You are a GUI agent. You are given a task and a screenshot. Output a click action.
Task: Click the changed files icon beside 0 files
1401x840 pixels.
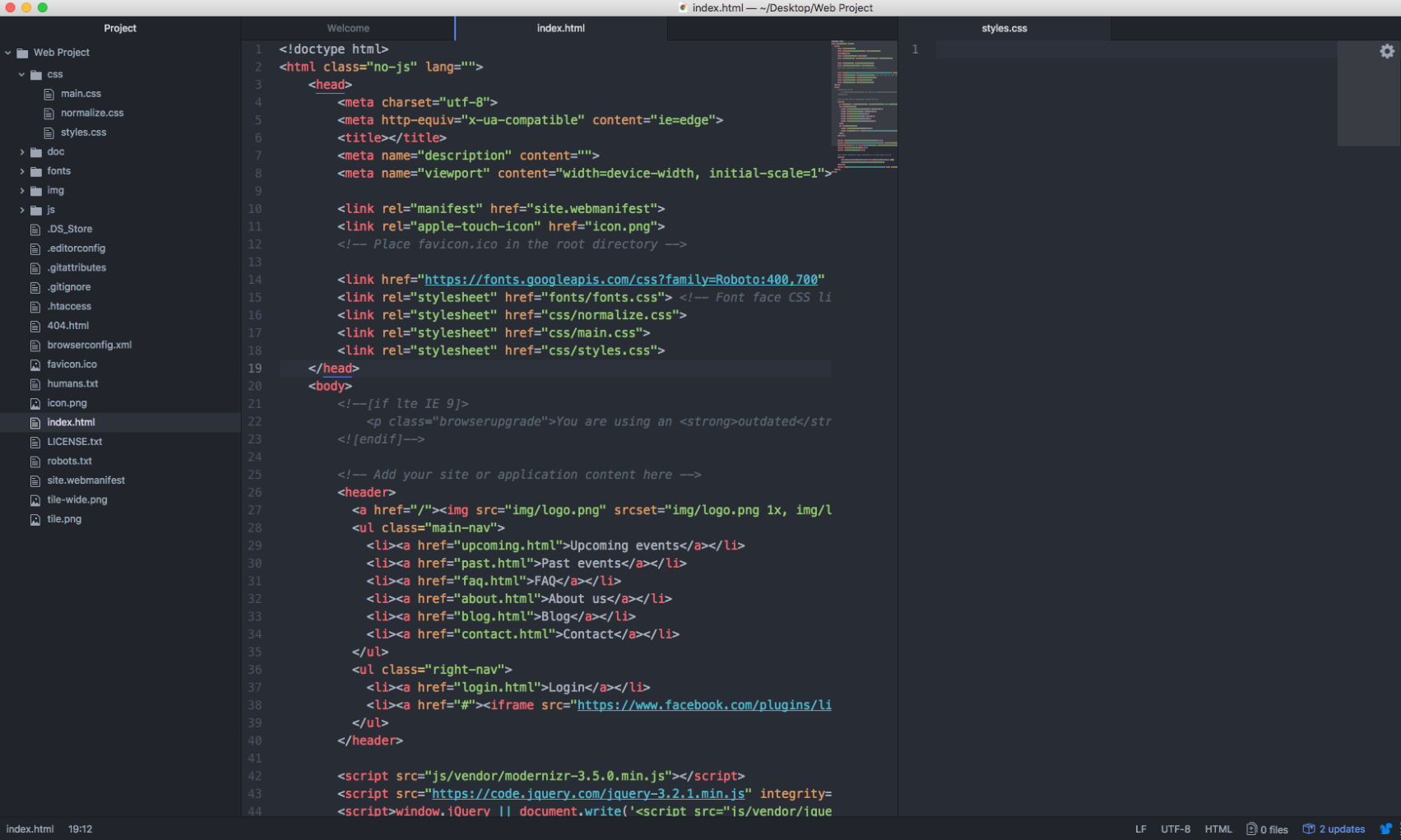click(1251, 828)
